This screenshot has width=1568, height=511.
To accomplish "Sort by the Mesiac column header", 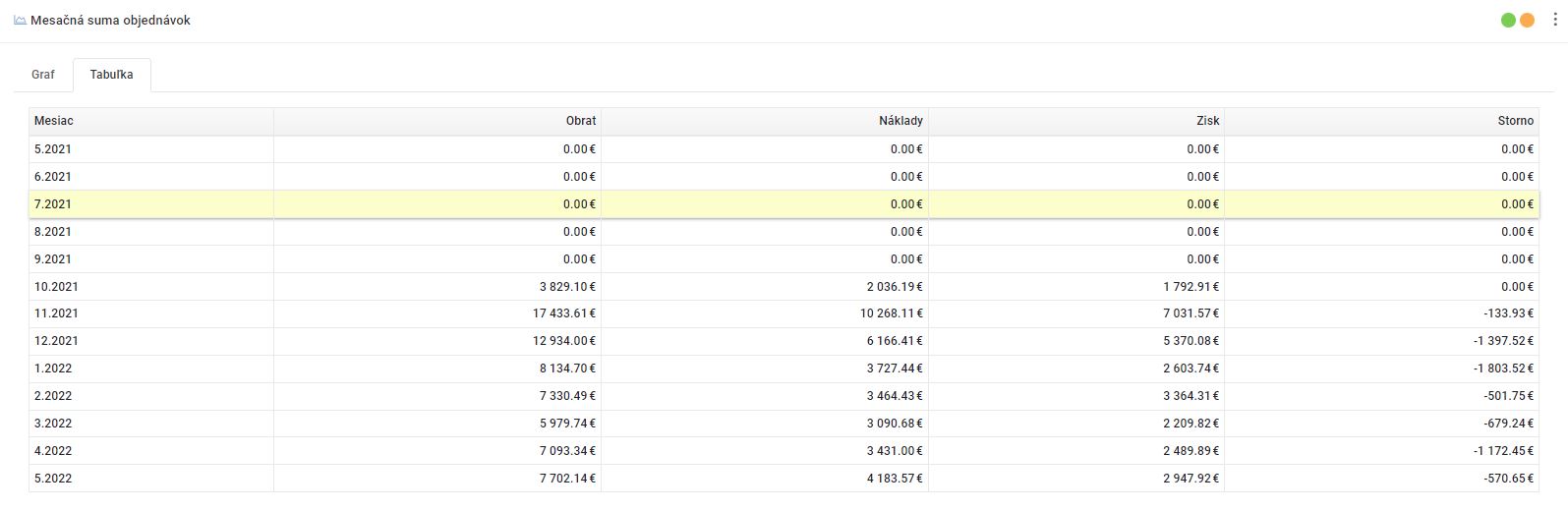I will point(54,121).
